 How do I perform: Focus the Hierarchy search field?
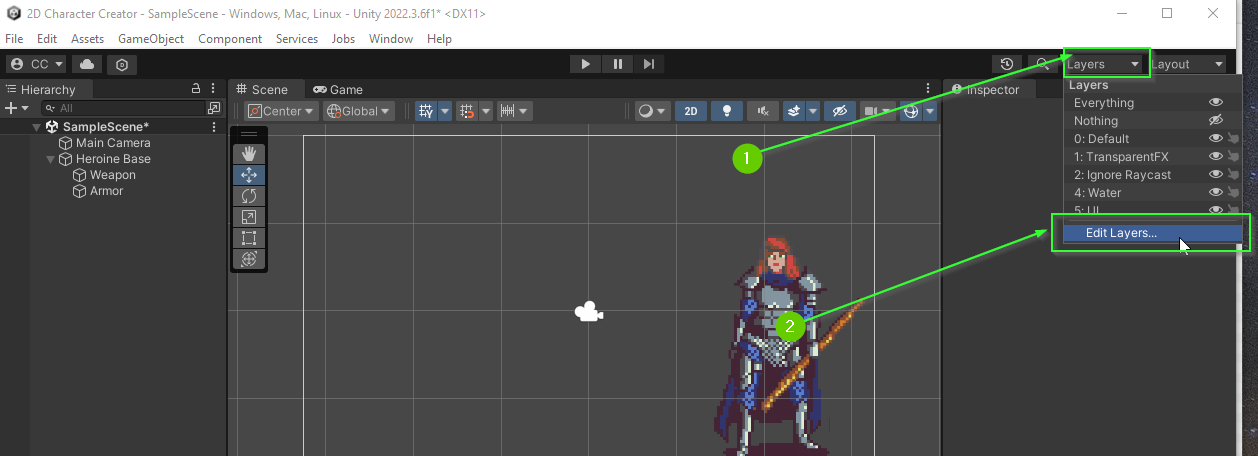click(123, 108)
